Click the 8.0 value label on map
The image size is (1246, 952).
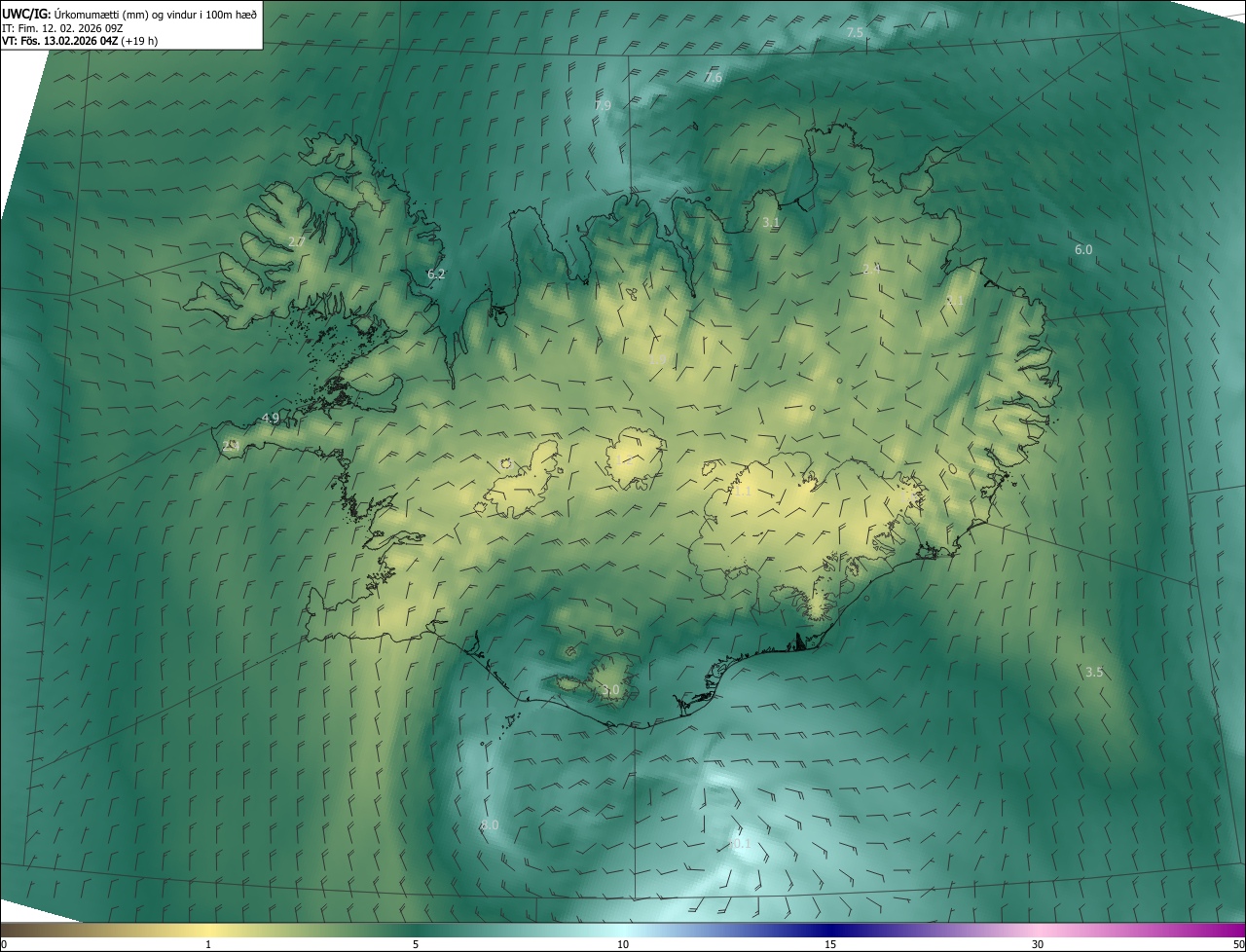point(490,825)
